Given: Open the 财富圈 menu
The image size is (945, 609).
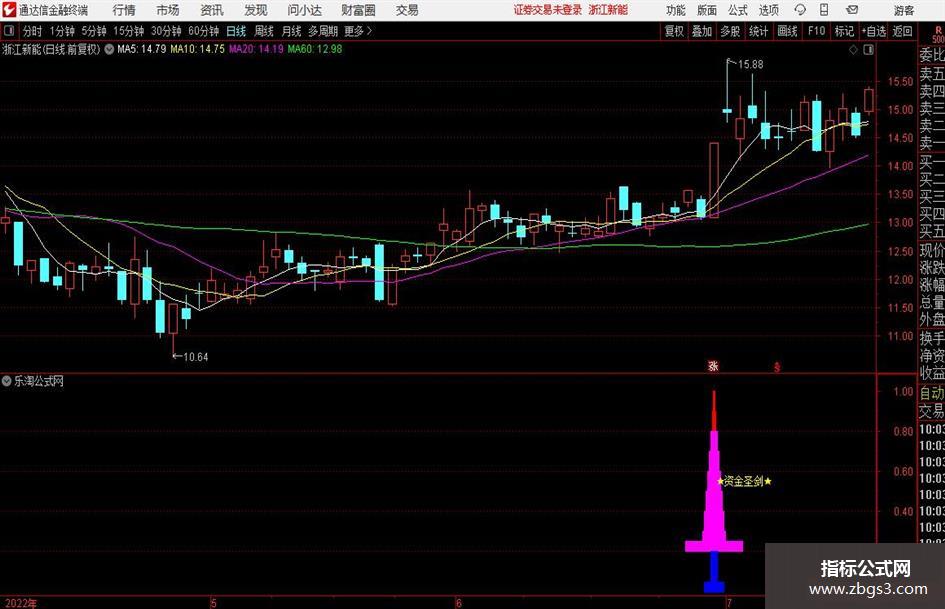Looking at the screenshot, I should [358, 10].
